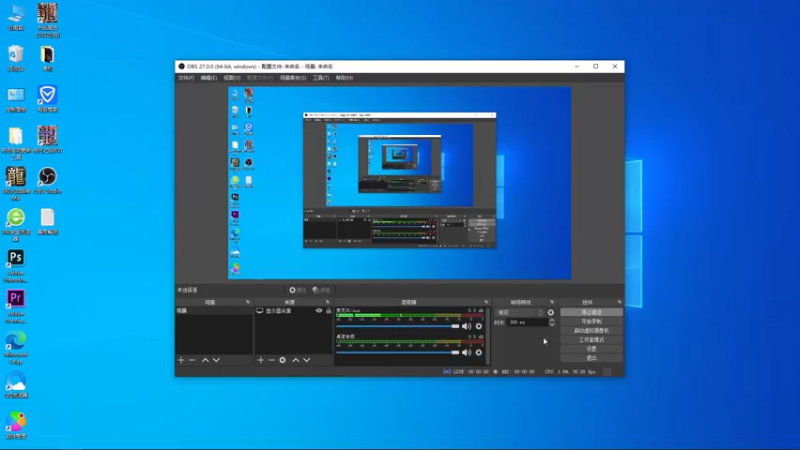Mute the Mic/Aux speaker icon
Screen dimensions: 800x450
coord(466,326)
